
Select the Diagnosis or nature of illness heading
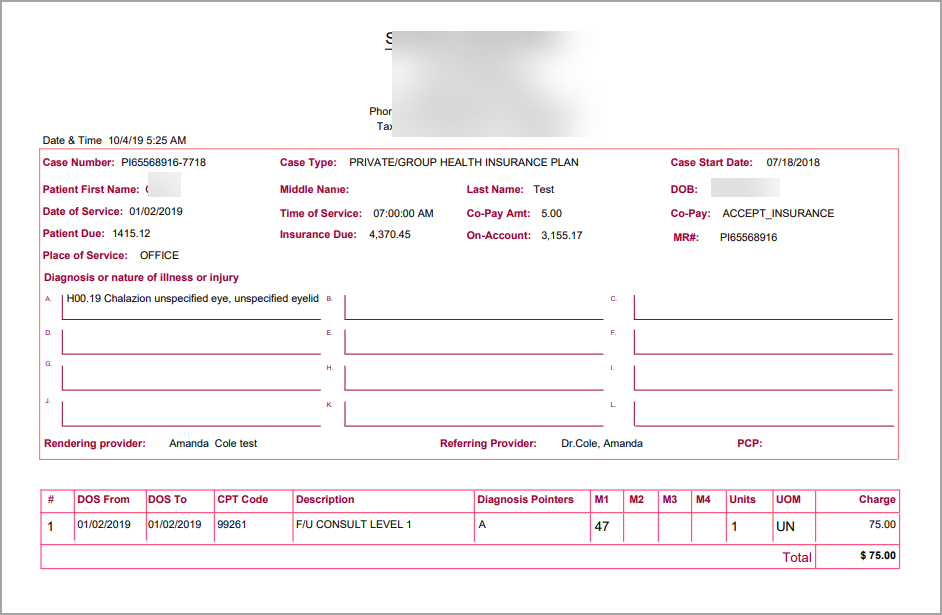pyautogui.click(x=141, y=277)
